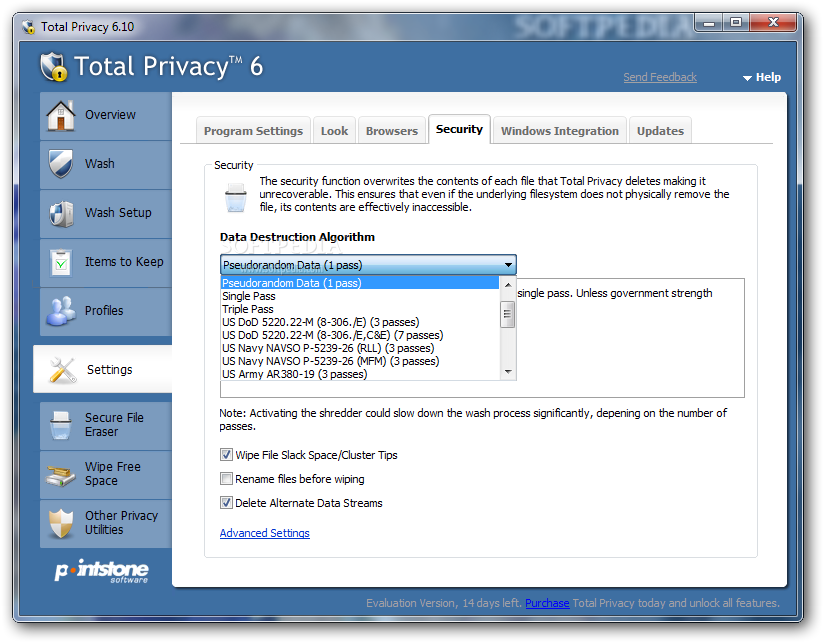This screenshot has height=643, width=824.
Task: Click the Other Privacy Utilities shield icon
Action: pyautogui.click(x=61, y=523)
